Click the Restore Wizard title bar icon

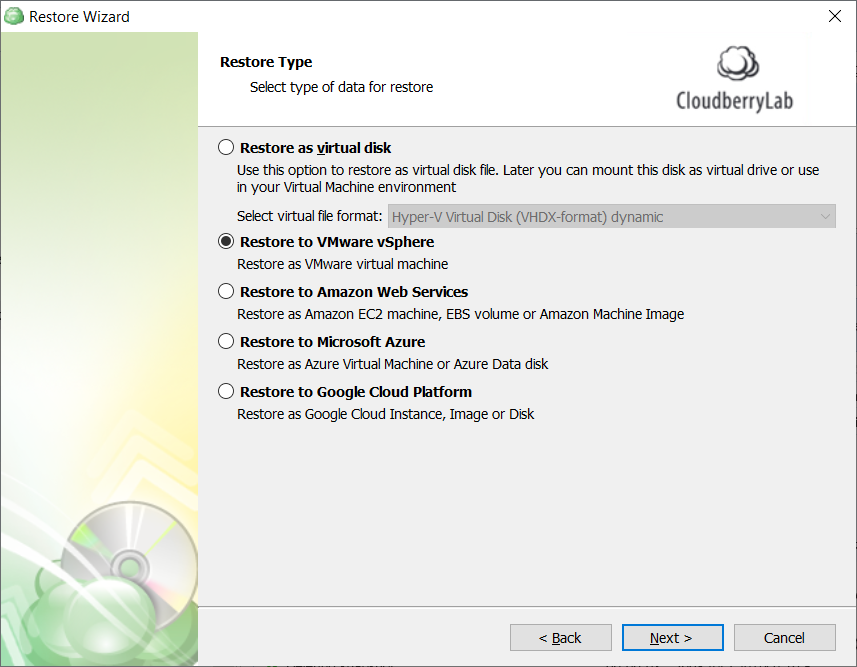click(x=14, y=16)
